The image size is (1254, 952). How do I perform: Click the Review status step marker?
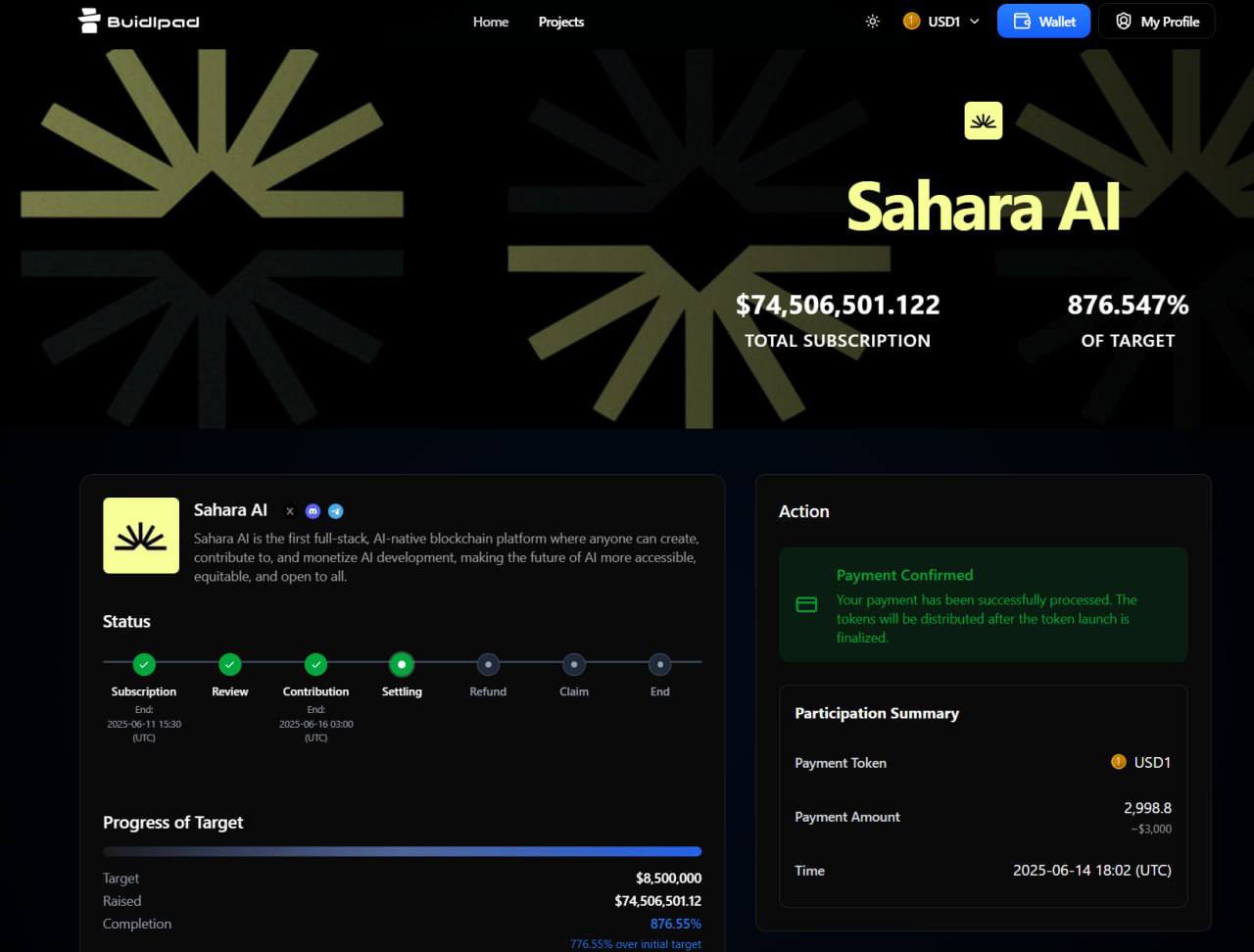point(230,665)
